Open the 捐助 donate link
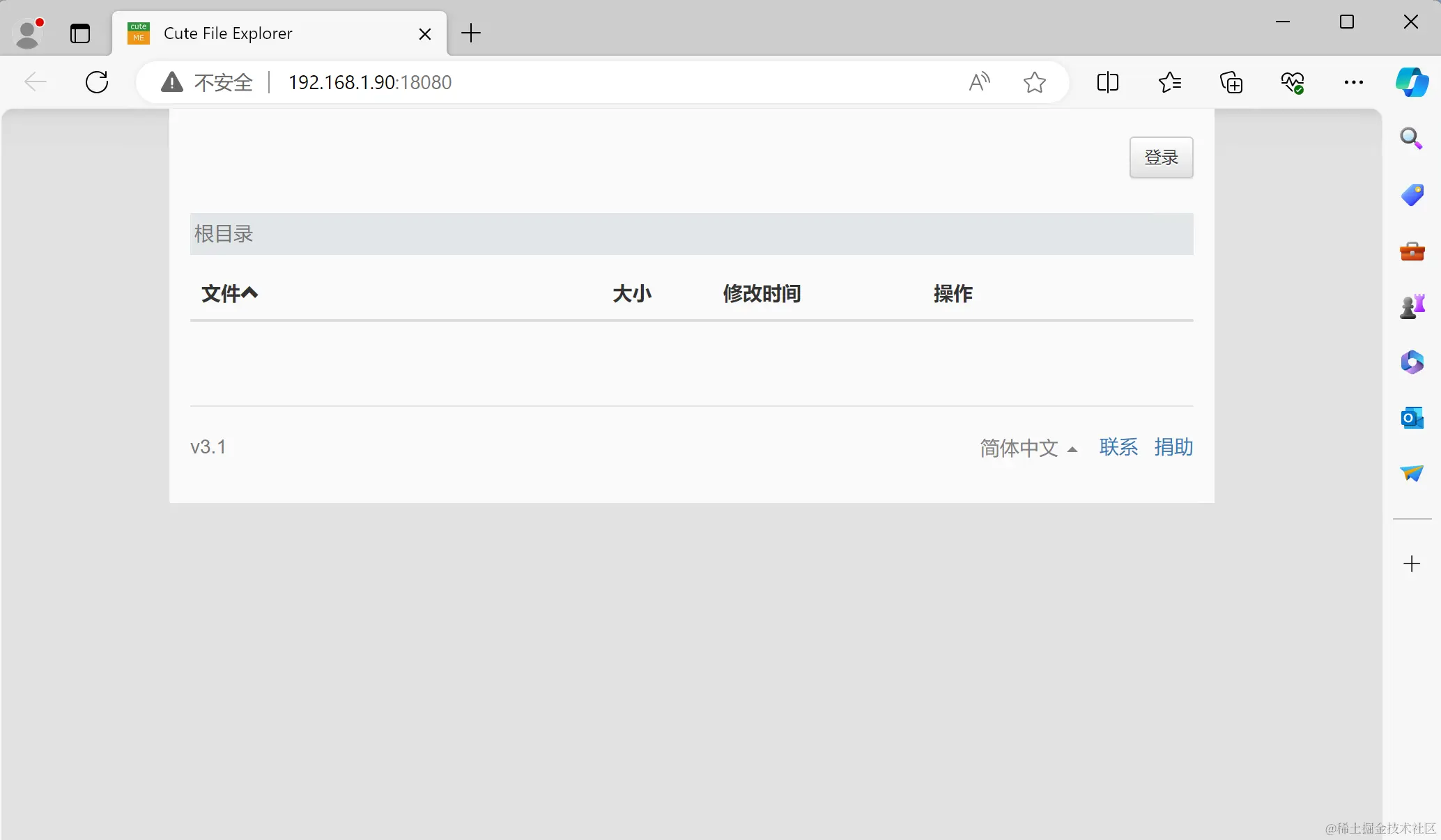This screenshot has height=840, width=1441. tap(1173, 447)
